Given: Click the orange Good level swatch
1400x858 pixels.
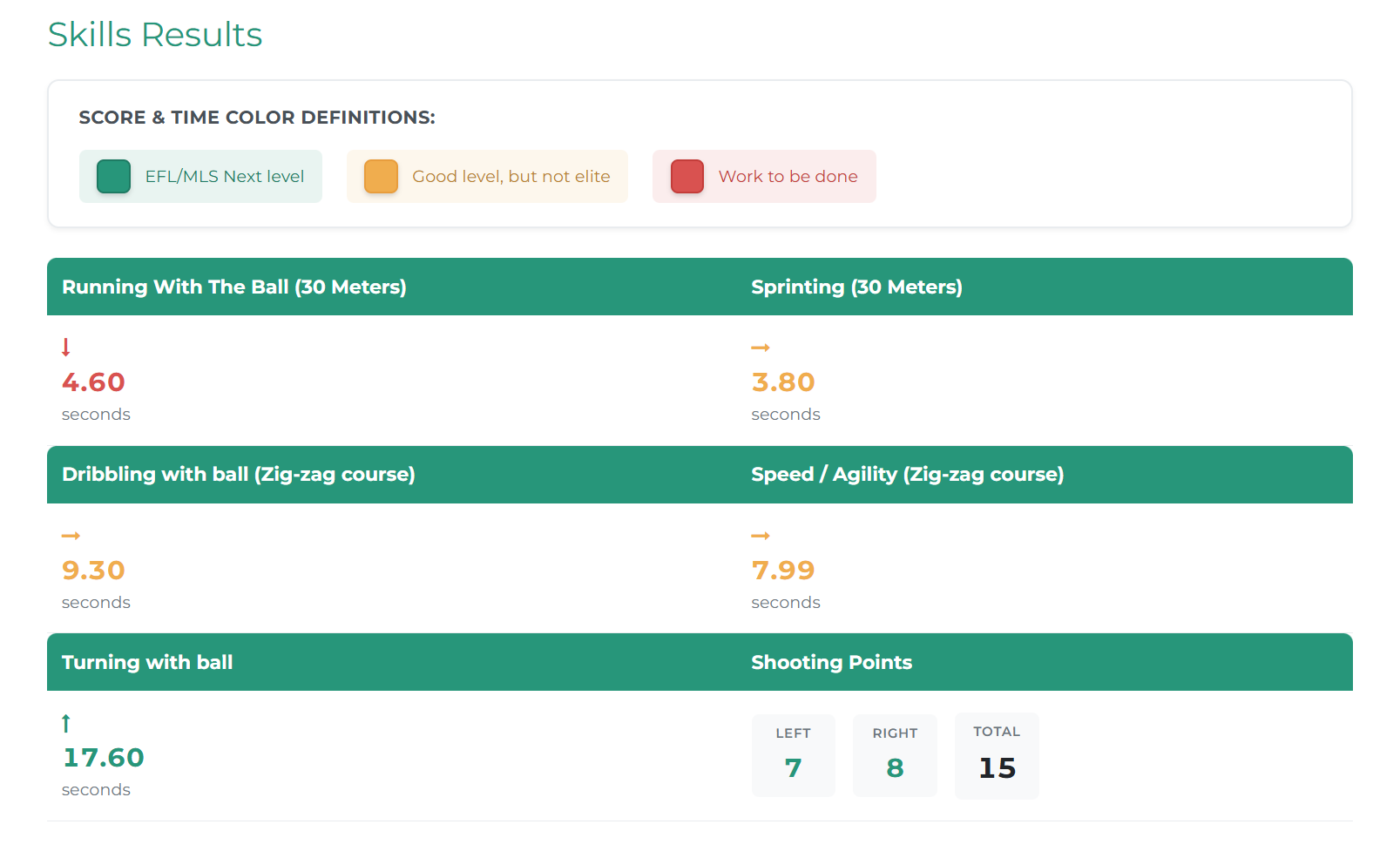Looking at the screenshot, I should tap(381, 177).
